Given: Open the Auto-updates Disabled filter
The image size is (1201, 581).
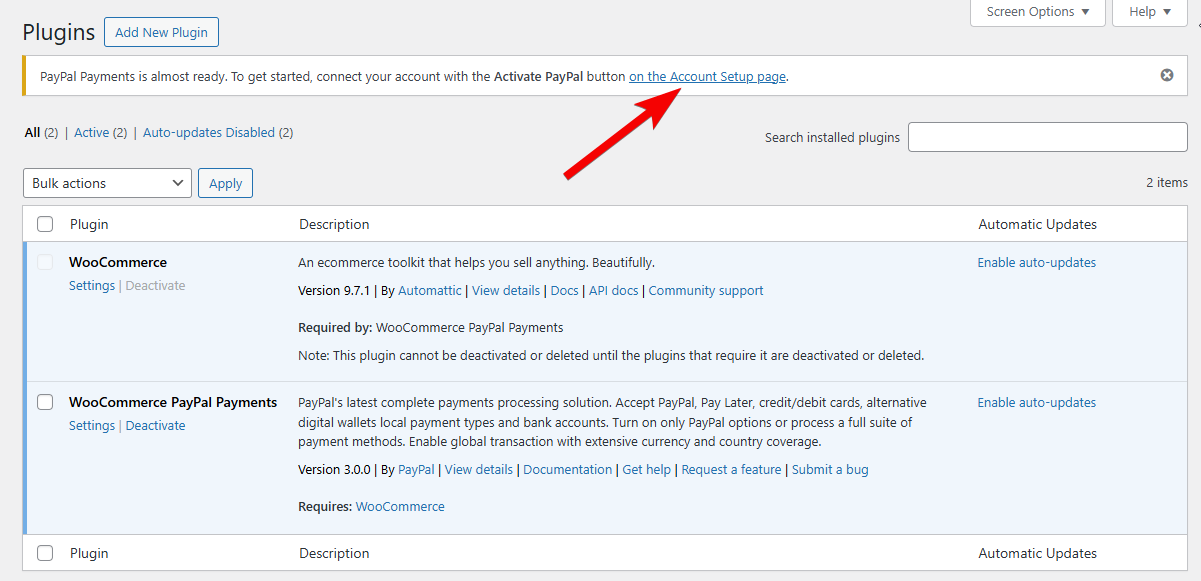Looking at the screenshot, I should [210, 131].
